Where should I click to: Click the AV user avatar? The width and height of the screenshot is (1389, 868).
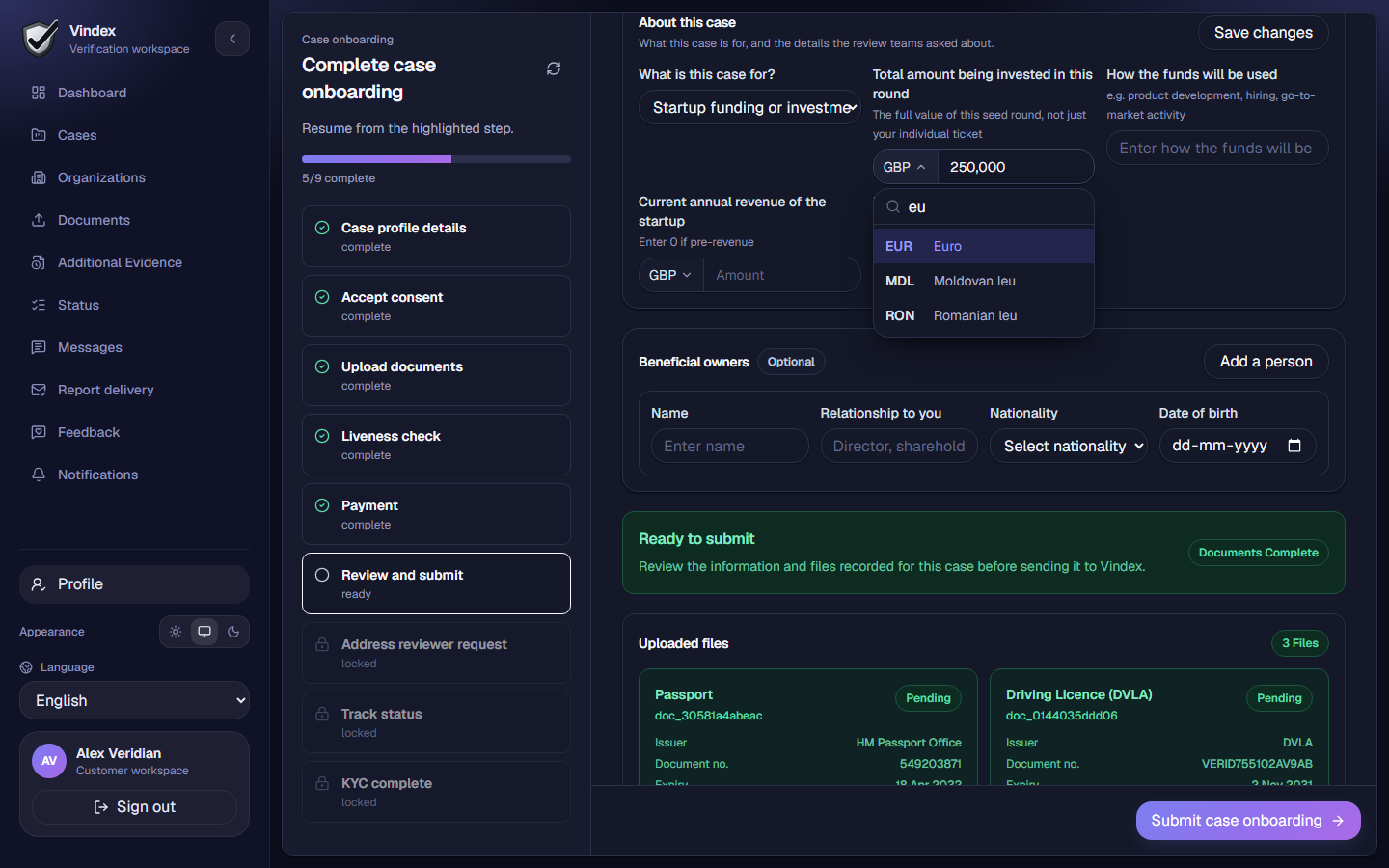[x=49, y=761]
